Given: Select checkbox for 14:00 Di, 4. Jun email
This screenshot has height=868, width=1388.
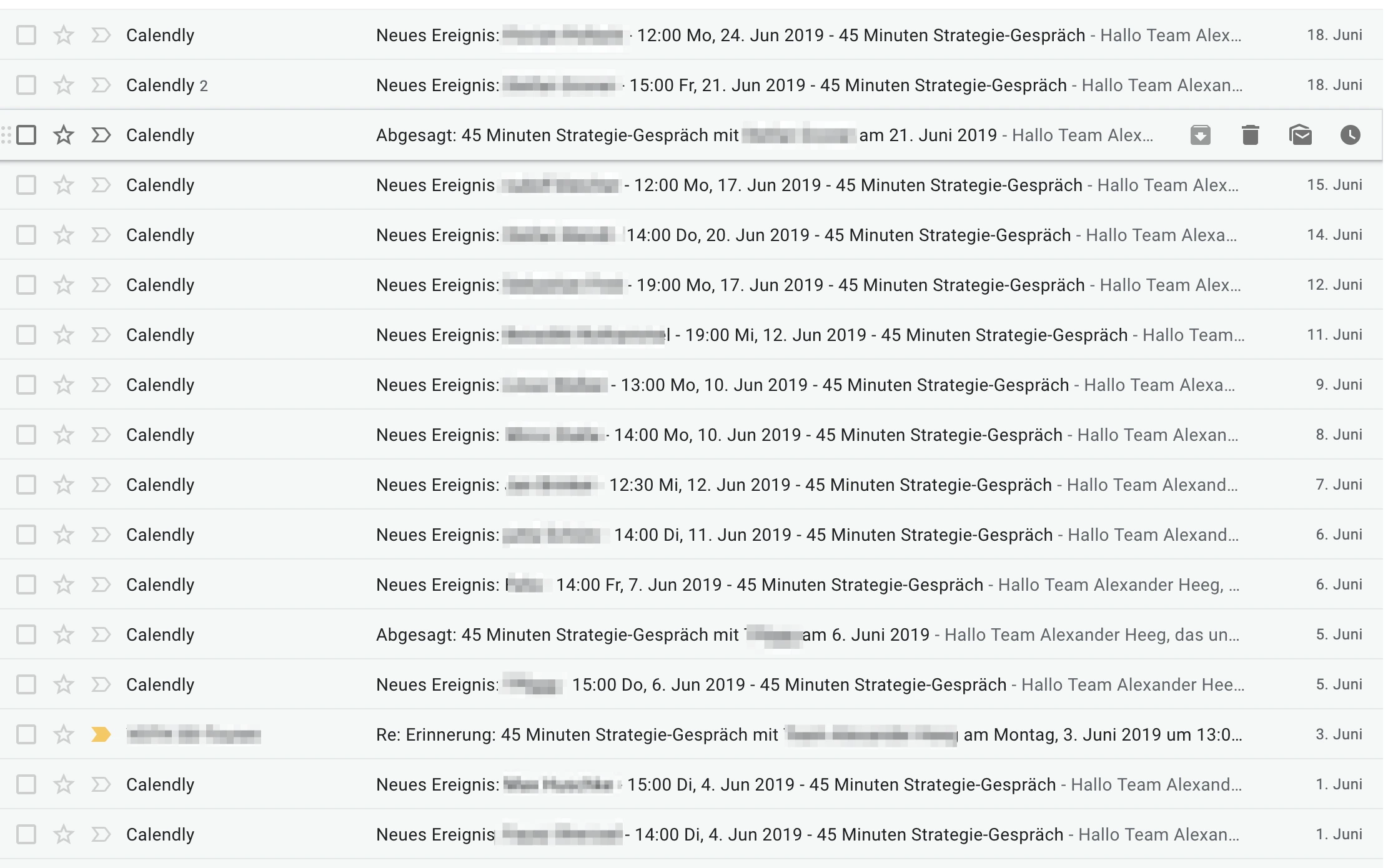Looking at the screenshot, I should (26, 834).
